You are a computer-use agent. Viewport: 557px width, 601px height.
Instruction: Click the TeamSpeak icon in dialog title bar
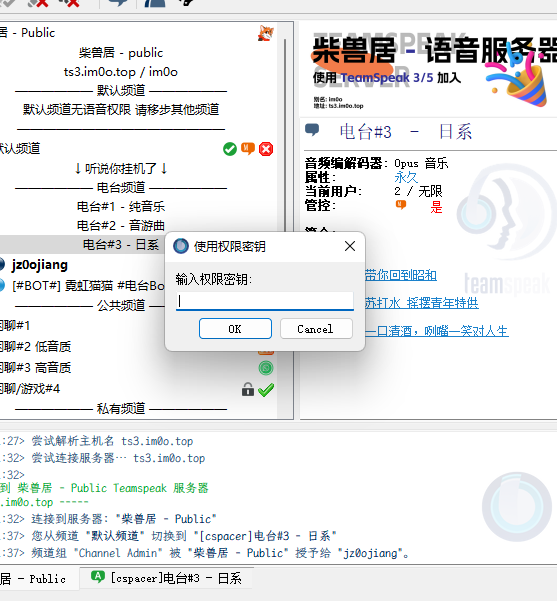(181, 246)
